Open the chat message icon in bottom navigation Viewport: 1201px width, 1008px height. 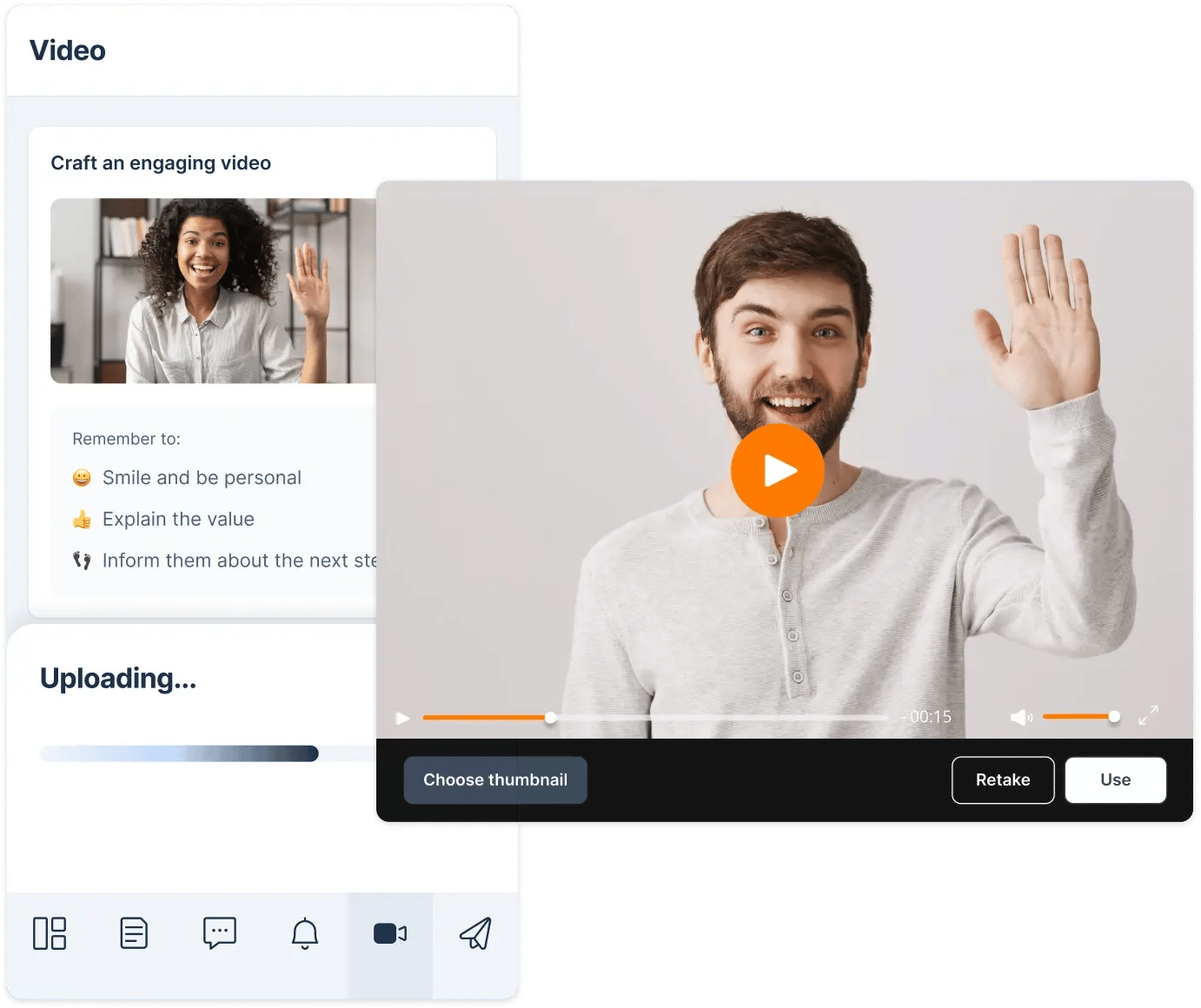click(x=219, y=933)
